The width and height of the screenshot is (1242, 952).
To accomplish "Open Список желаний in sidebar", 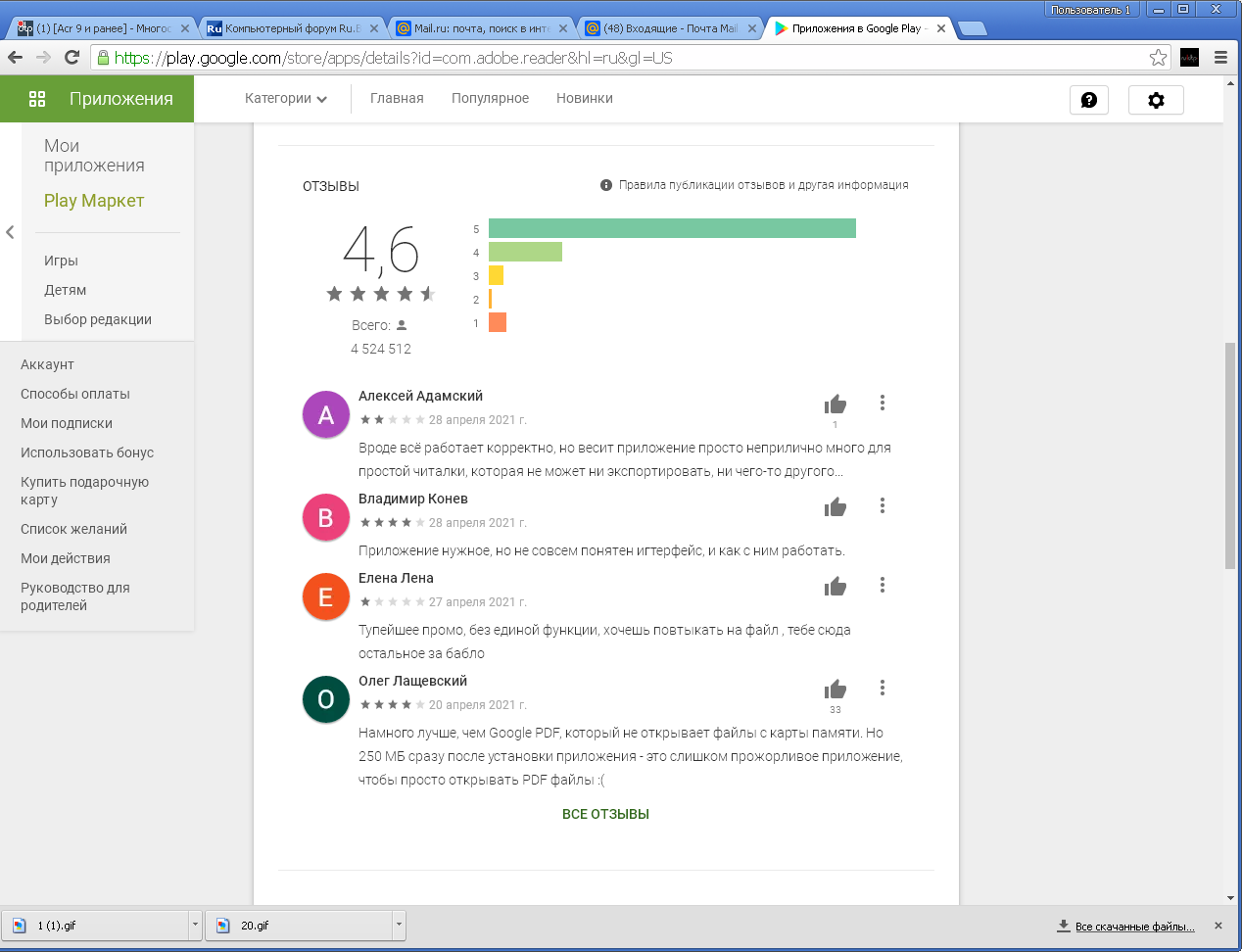I will (73, 529).
